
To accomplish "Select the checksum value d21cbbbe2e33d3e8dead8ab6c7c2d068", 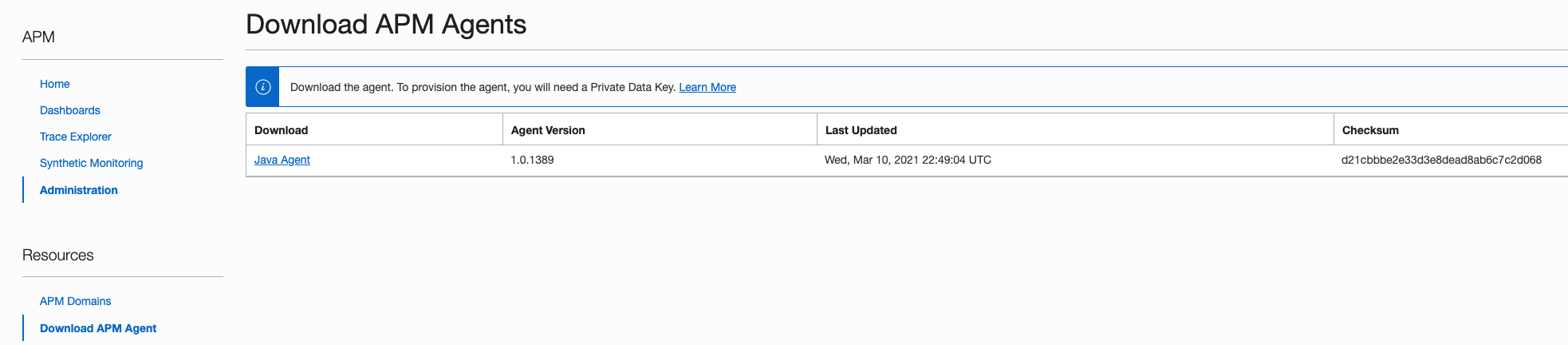I will 1441,160.
